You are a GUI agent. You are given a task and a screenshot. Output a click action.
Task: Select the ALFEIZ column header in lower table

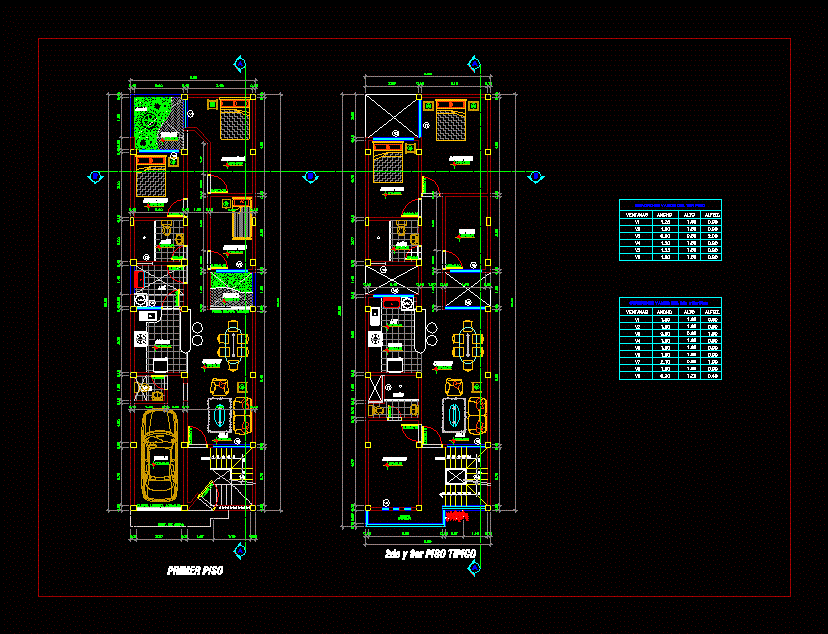click(713, 311)
